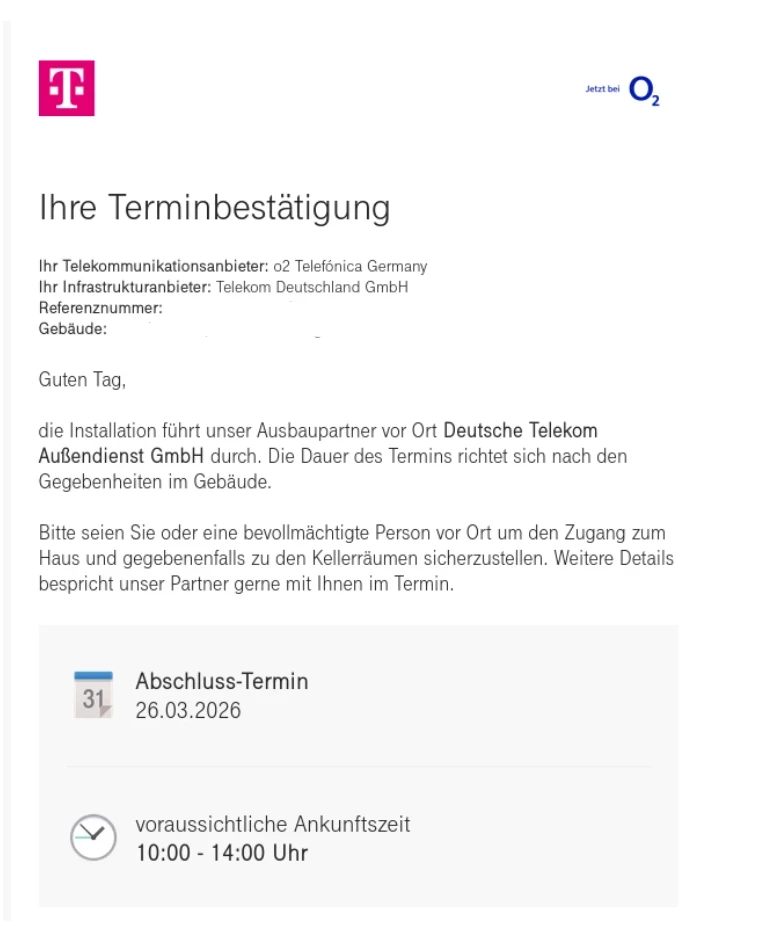Click the 'Abschluss-Termin' label
Viewport: 769px width, 943px height.
tap(222, 681)
